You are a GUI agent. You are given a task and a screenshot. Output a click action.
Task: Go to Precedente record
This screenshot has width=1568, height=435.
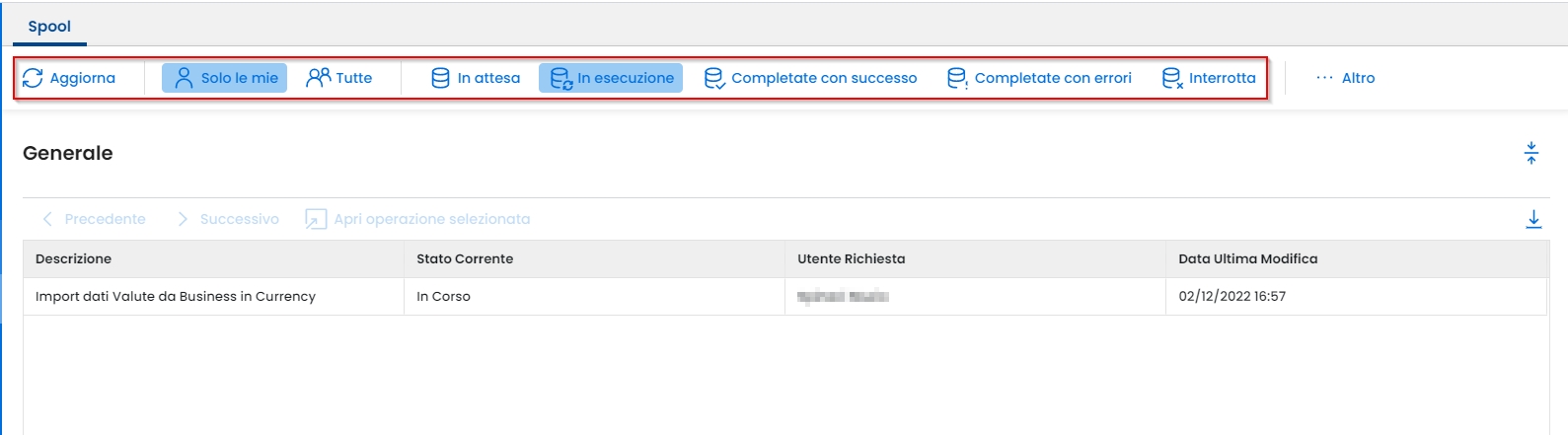95,219
